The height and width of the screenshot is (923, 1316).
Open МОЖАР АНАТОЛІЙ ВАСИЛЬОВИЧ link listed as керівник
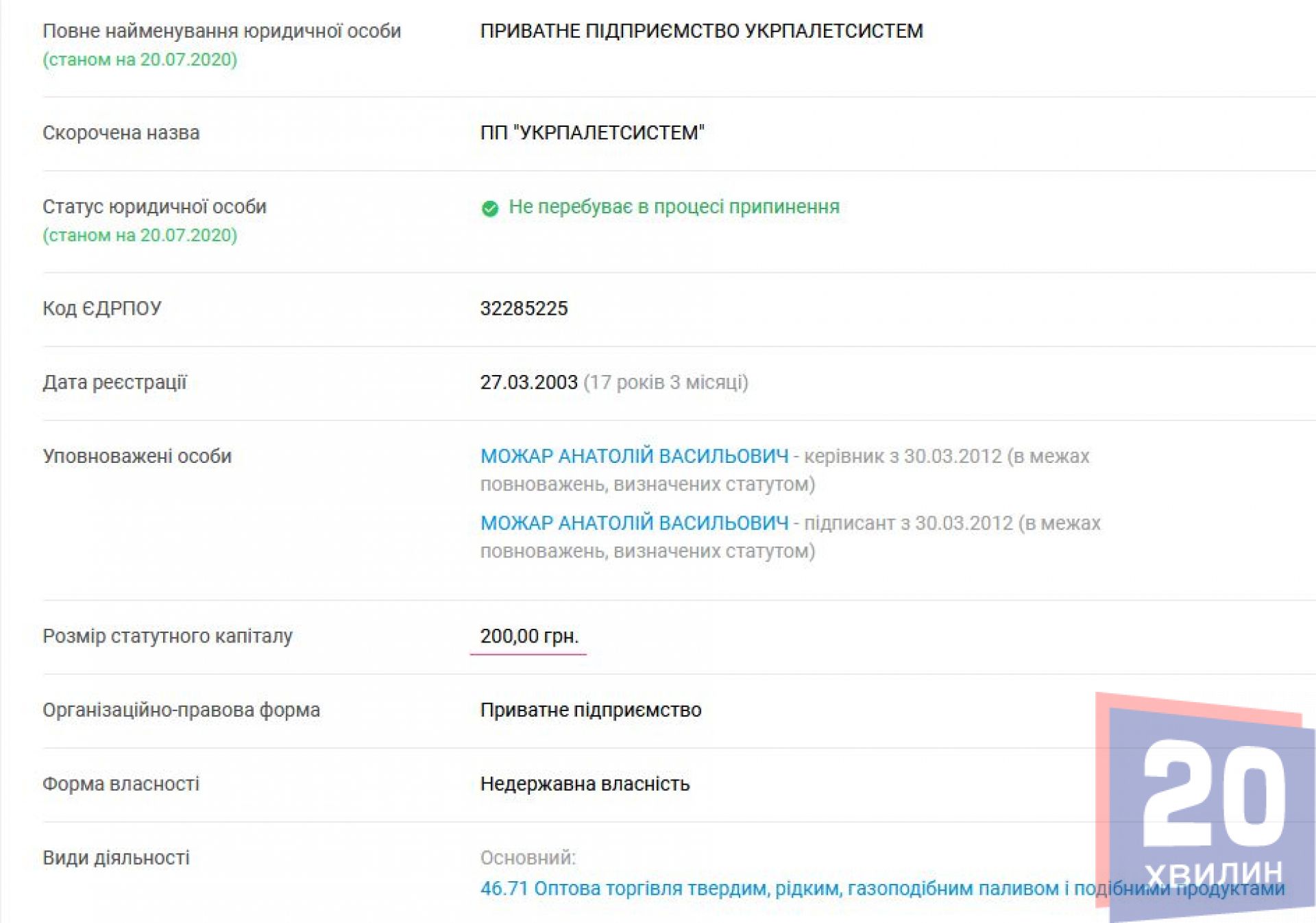pyautogui.click(x=634, y=456)
